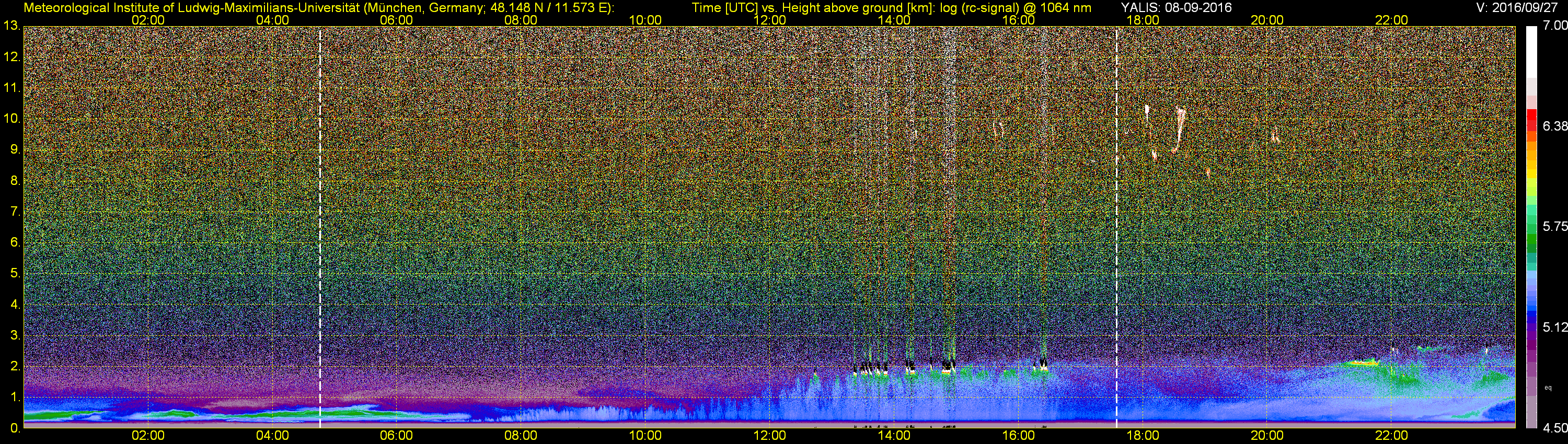Click the Meteorological Institute of Ludwig-Maximilians-Universität title text

[x=318, y=7]
